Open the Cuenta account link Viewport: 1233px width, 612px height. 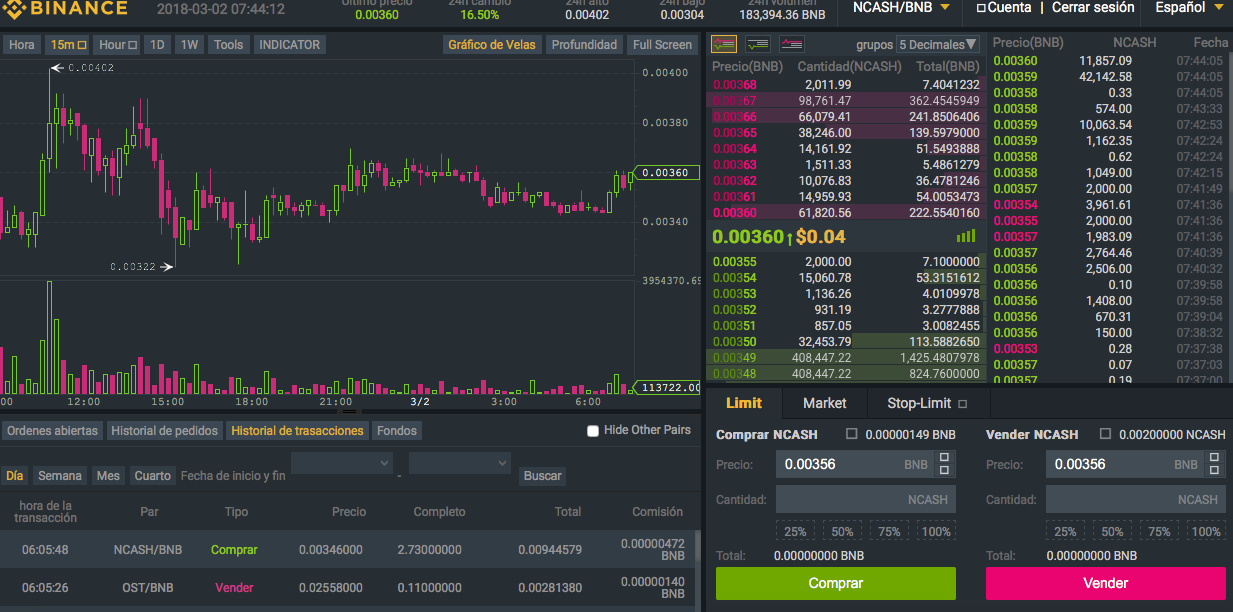tap(1009, 7)
